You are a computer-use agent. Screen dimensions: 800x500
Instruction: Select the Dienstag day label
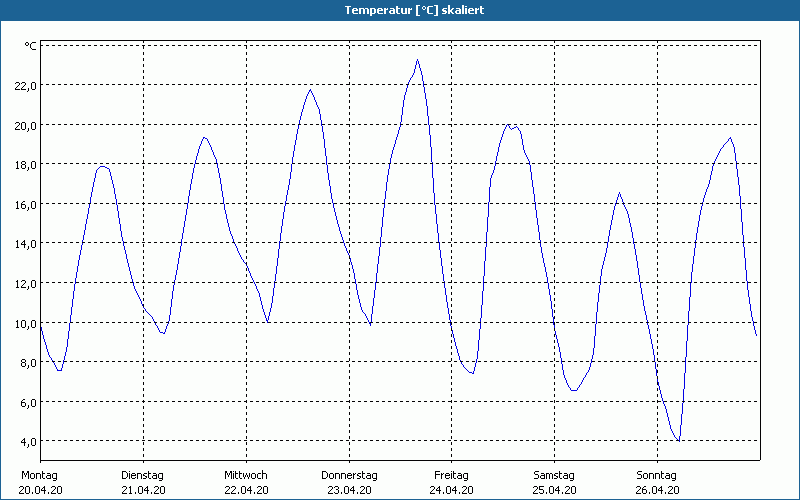coord(142,475)
